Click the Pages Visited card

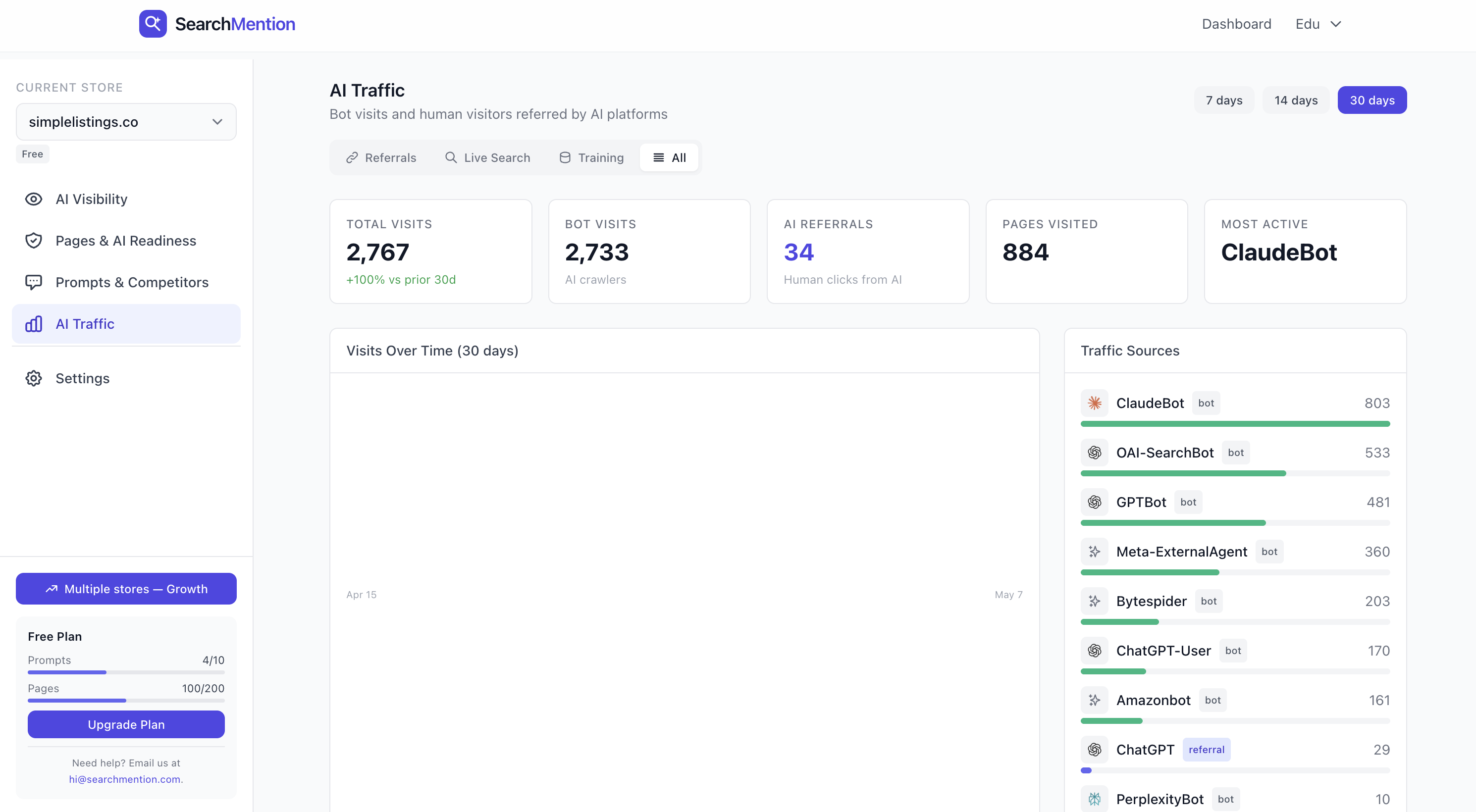[1086, 252]
